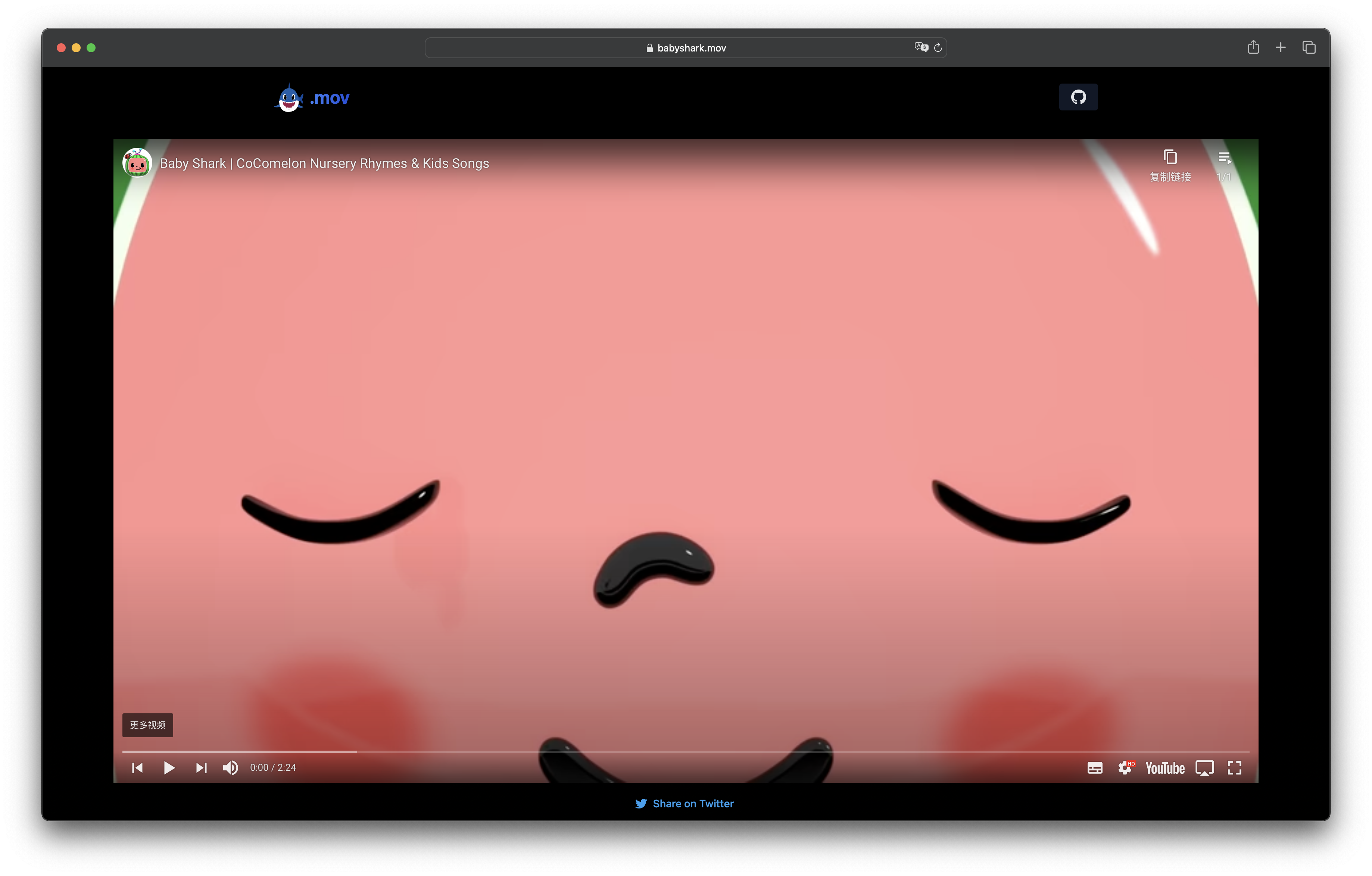Open the GitHub repository icon button
1372x876 pixels.
pos(1078,97)
